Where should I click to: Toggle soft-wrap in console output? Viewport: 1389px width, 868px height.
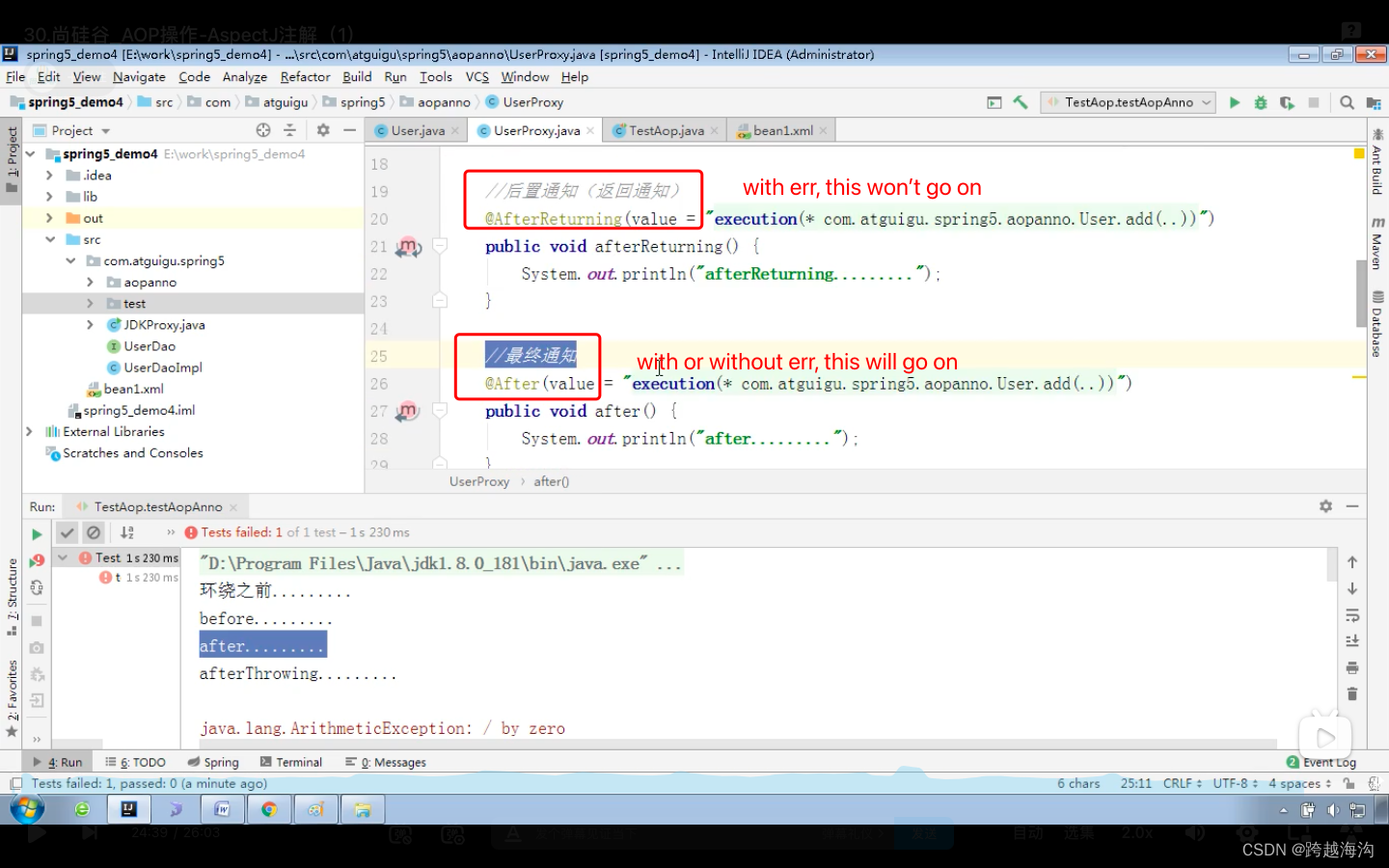(1352, 615)
